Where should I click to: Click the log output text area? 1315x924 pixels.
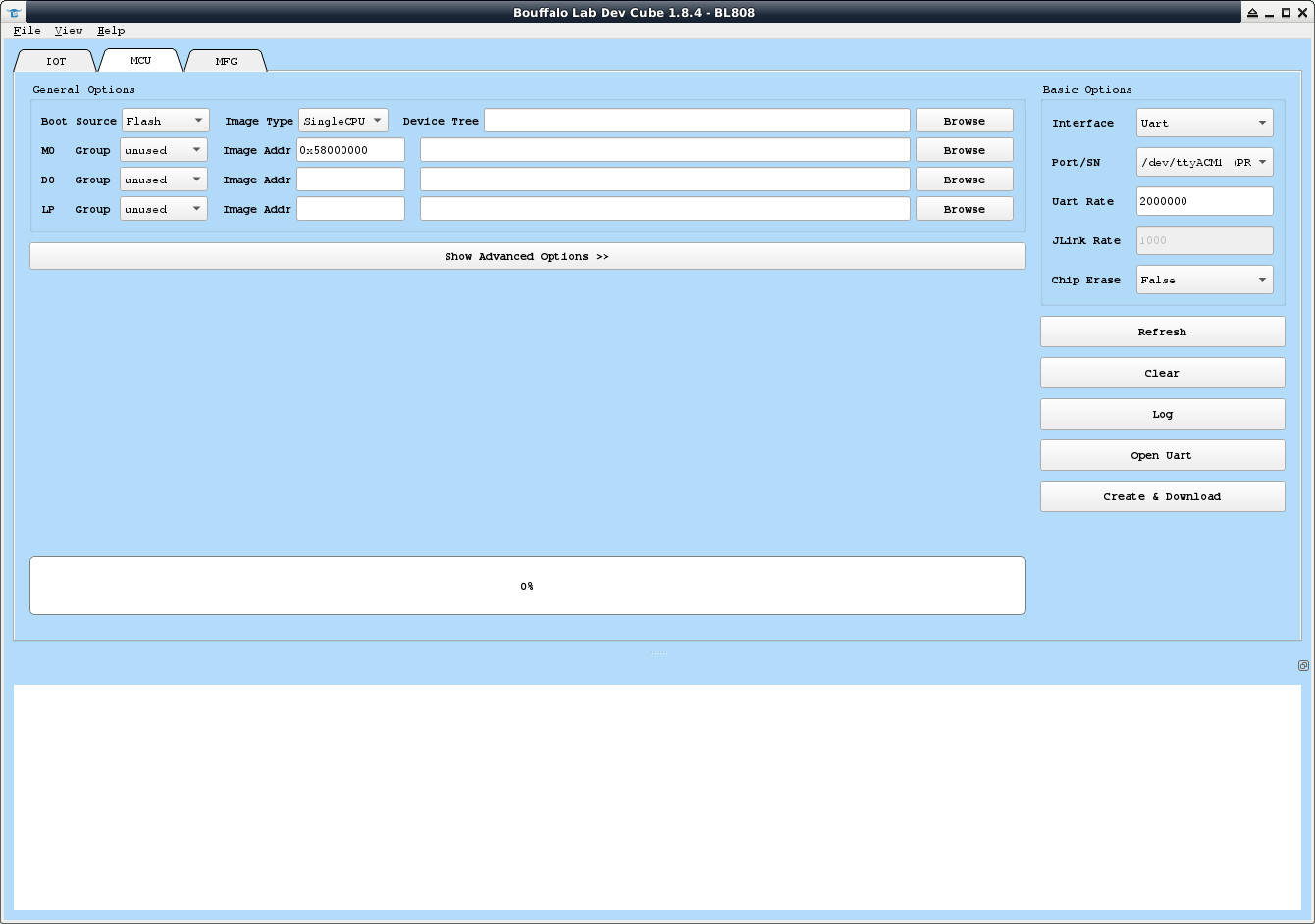657,797
